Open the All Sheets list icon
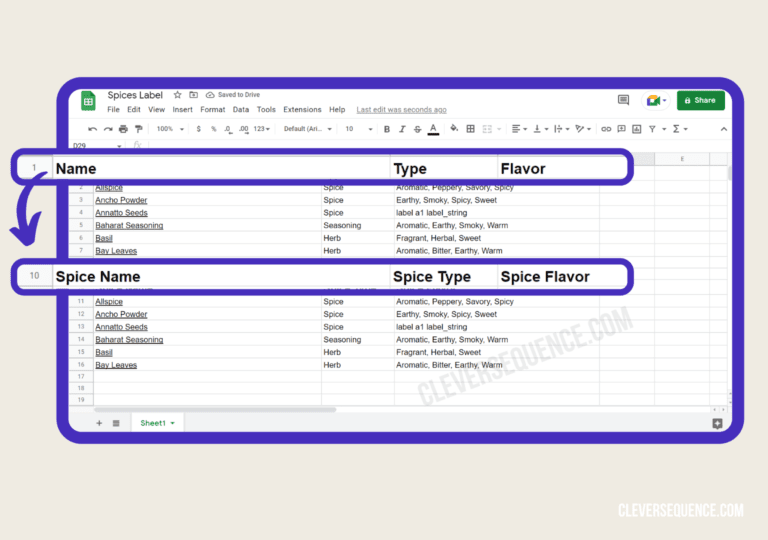 (x=116, y=423)
